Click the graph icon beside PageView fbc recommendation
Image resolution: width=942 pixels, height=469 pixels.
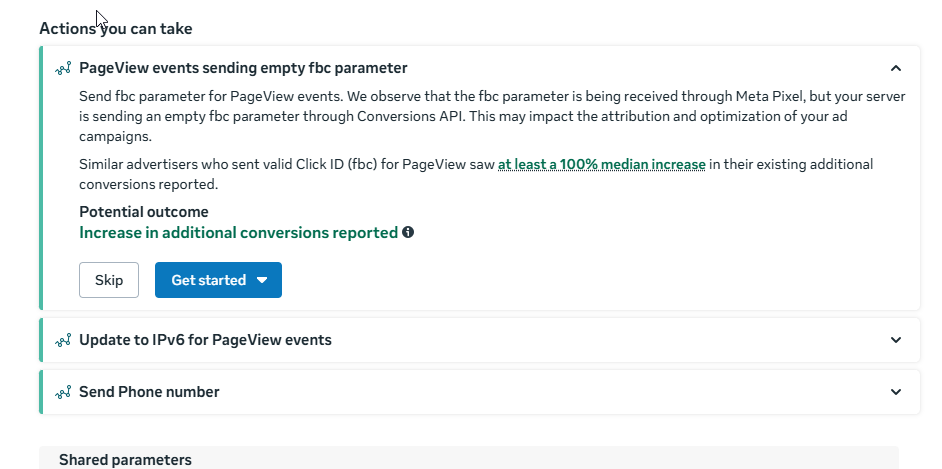63,69
